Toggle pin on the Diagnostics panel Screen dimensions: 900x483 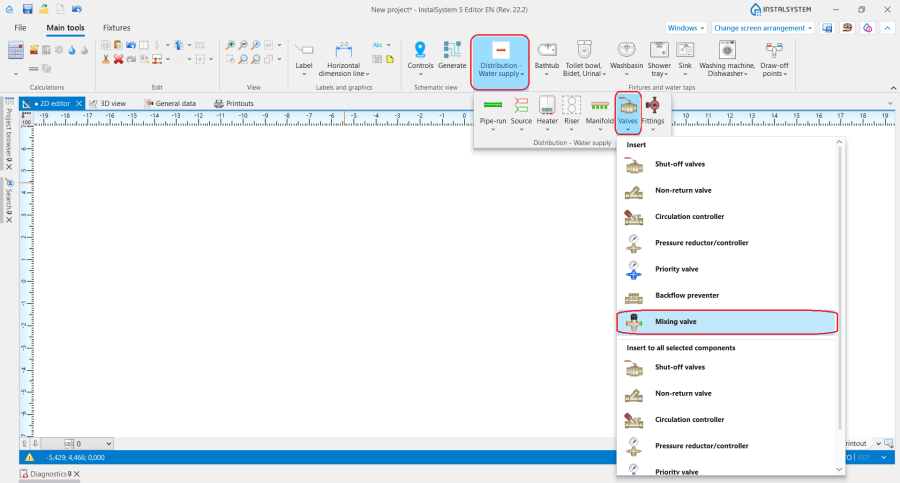70,474
